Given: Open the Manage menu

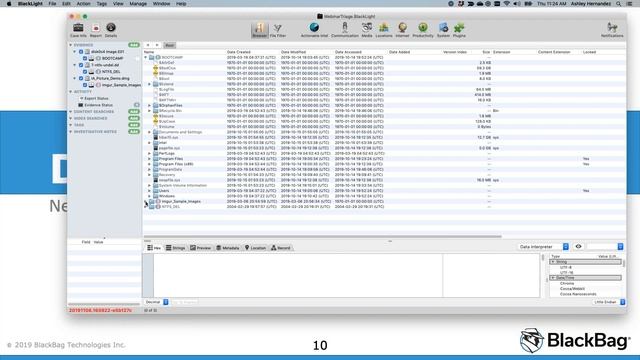Looking at the screenshot, I should pos(138,4).
